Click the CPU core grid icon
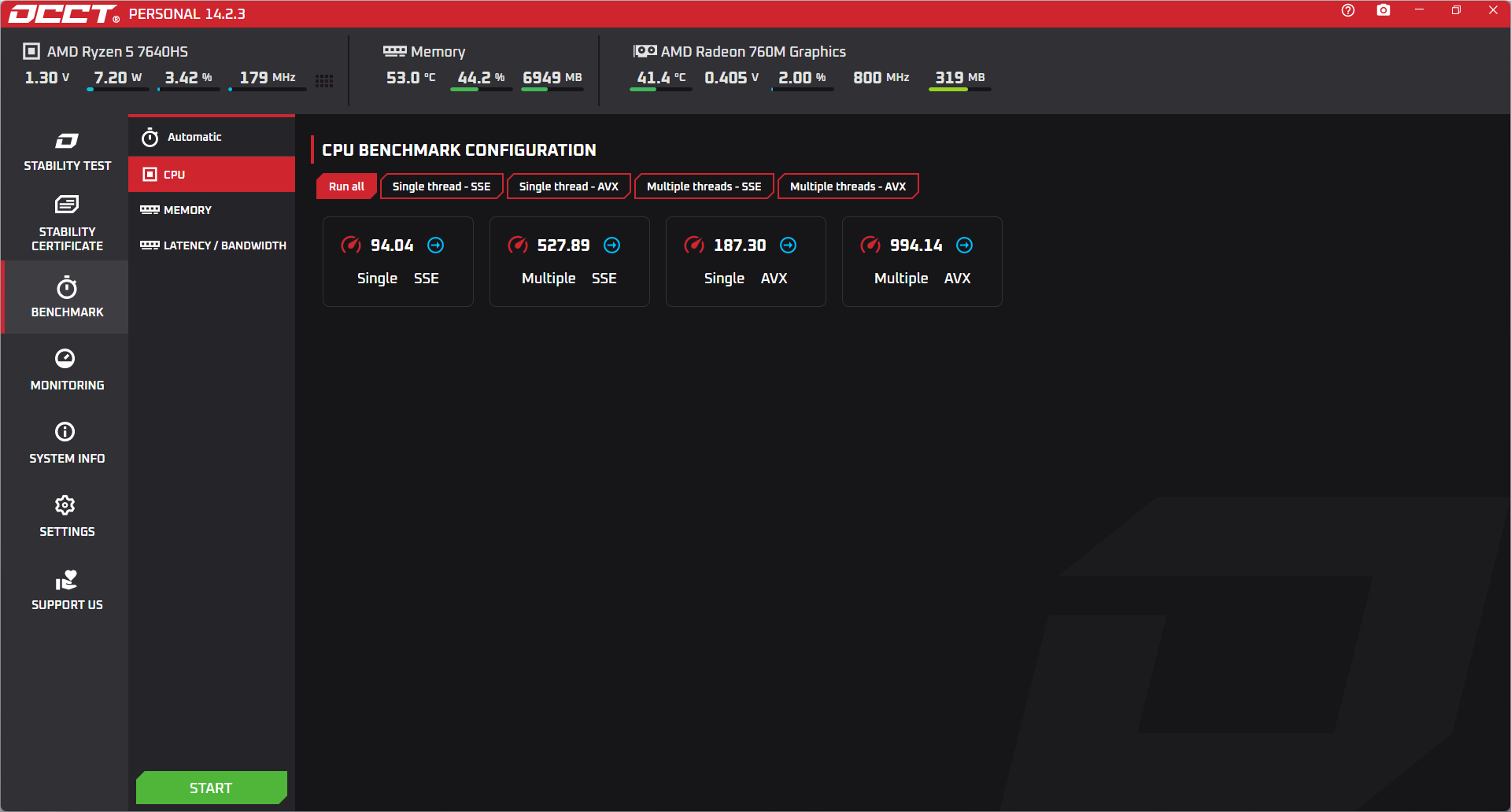 pyautogui.click(x=324, y=81)
